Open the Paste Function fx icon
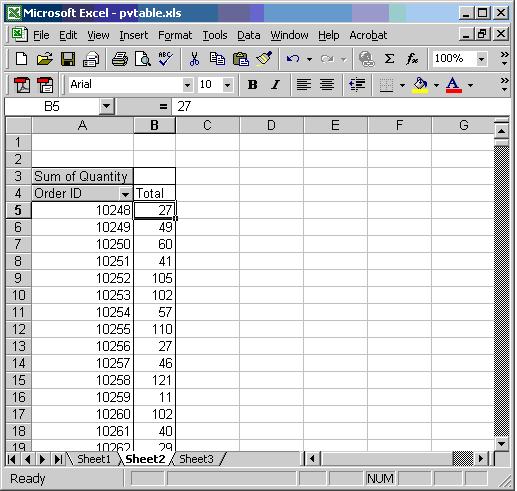Image resolution: width=517 pixels, height=491 pixels. coord(412,59)
